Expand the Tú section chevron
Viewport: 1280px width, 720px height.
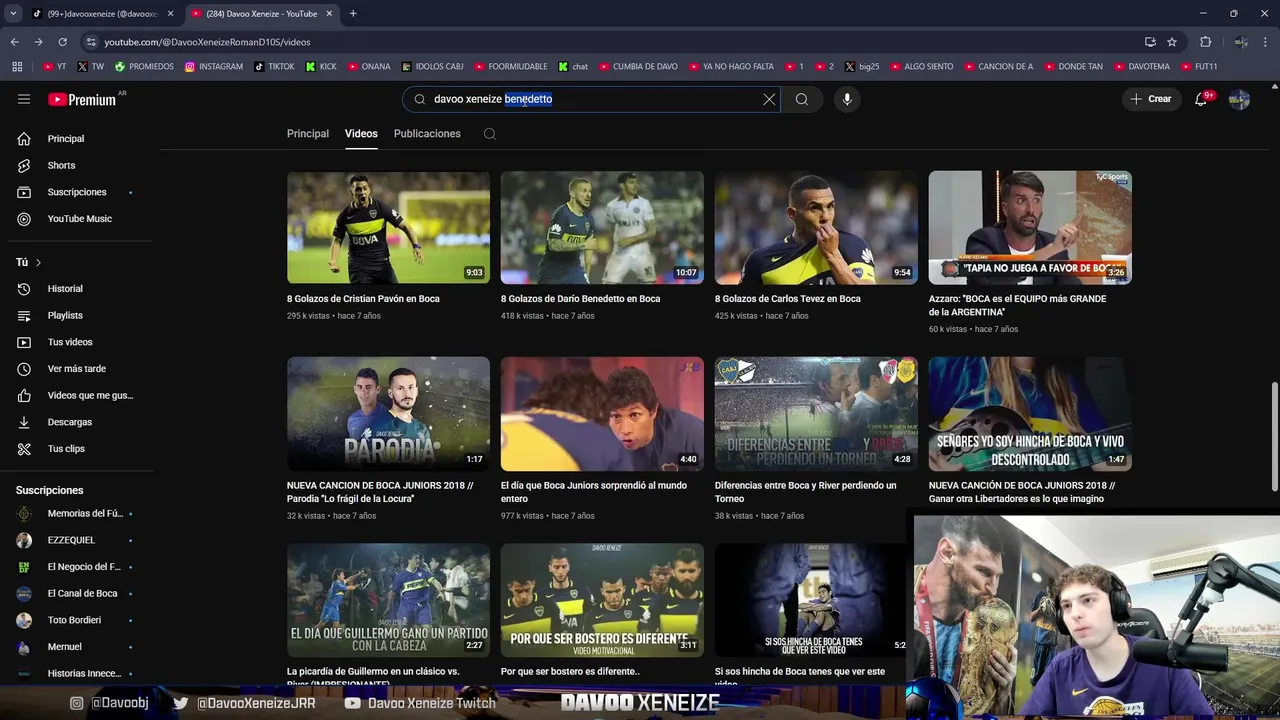click(x=38, y=262)
